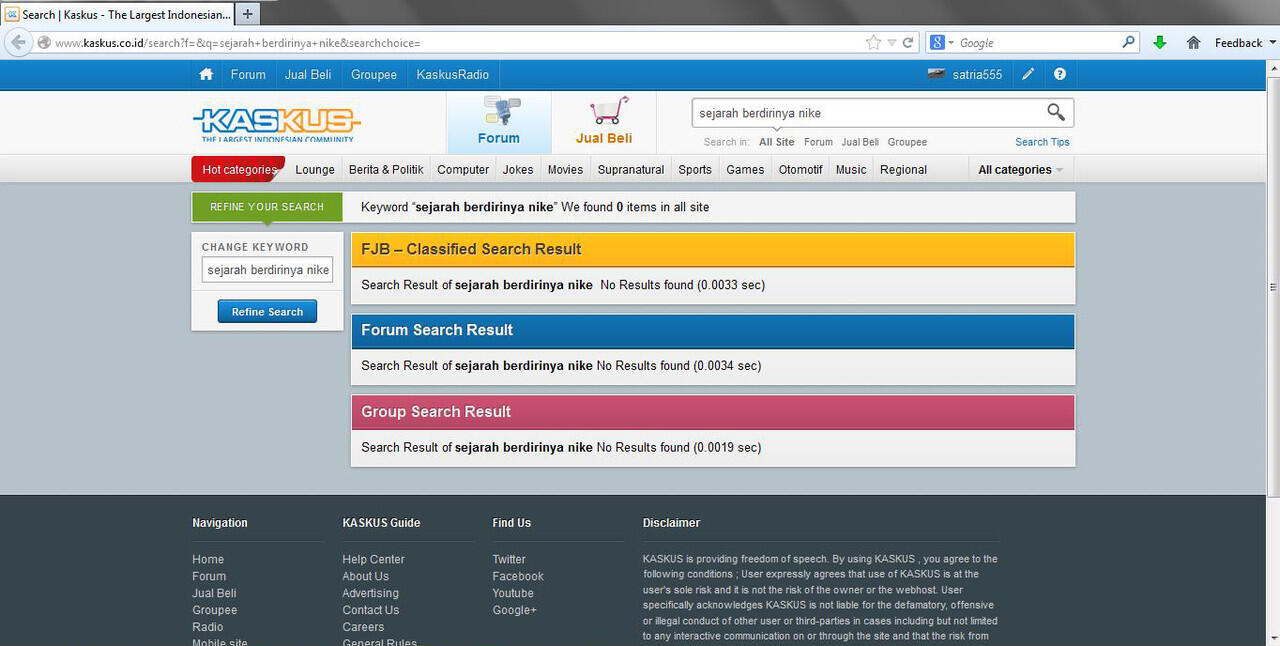Open URL history dropdown arrow
1280x646 pixels.
click(891, 43)
